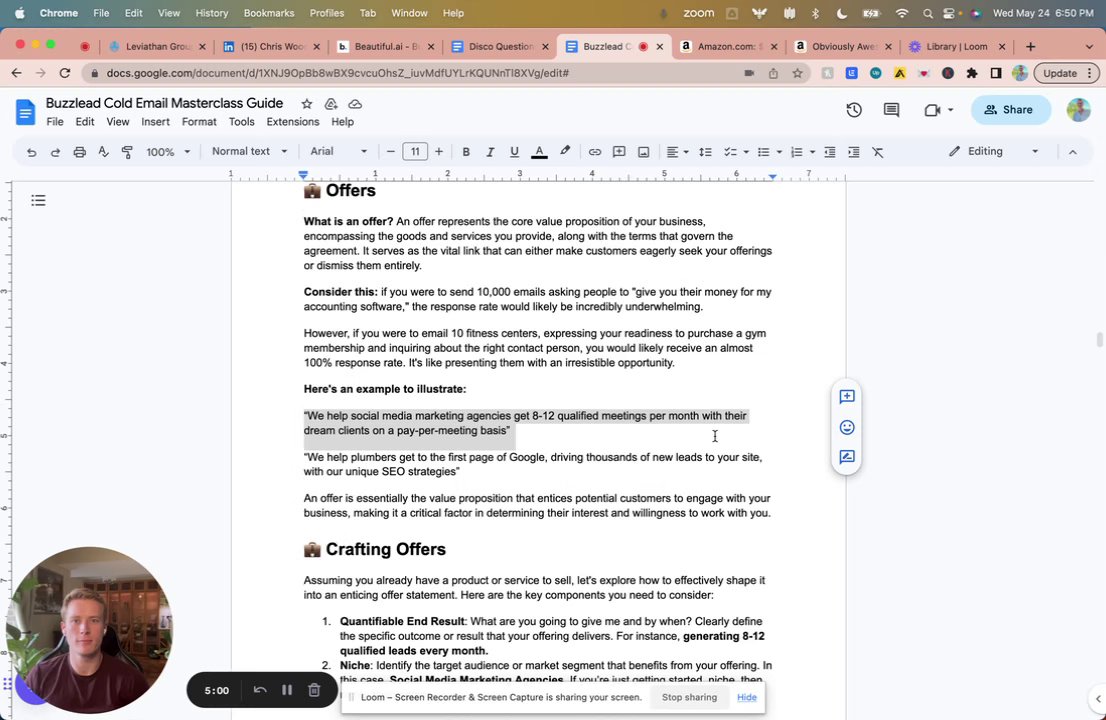Open the Extensions menu in Docs
Viewport: 1106px width, 720px height.
pos(293,122)
